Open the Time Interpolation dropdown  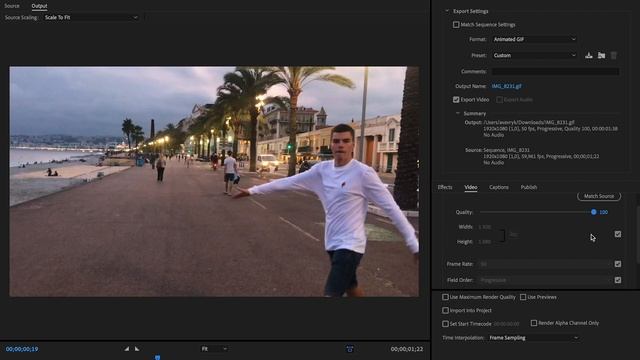[x=533, y=338]
